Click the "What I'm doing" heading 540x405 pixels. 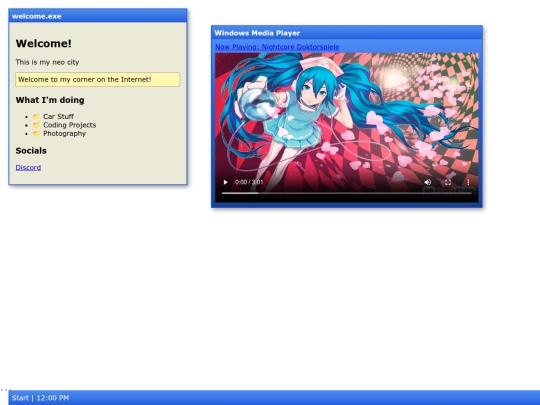(x=50, y=100)
